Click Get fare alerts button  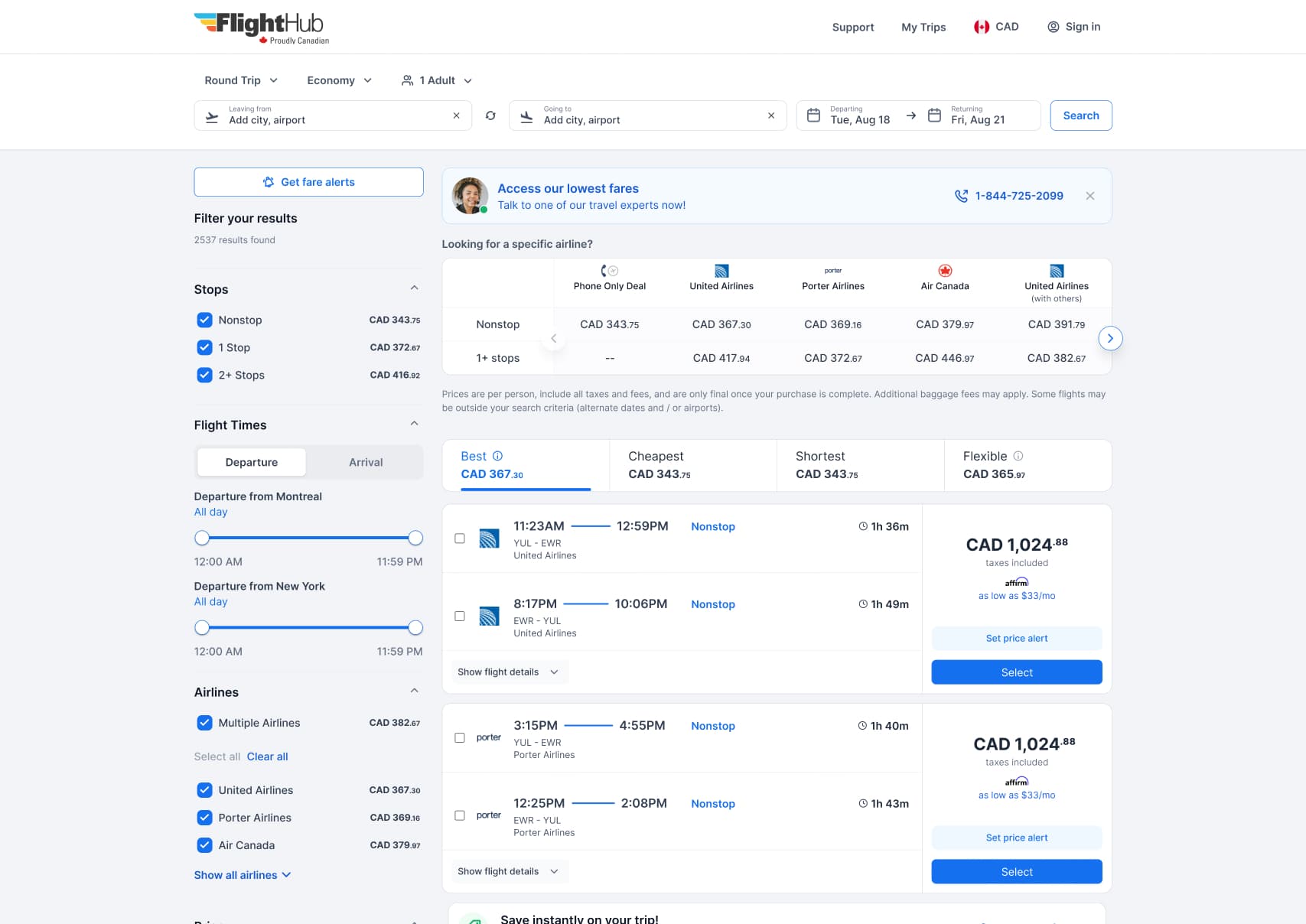(308, 182)
